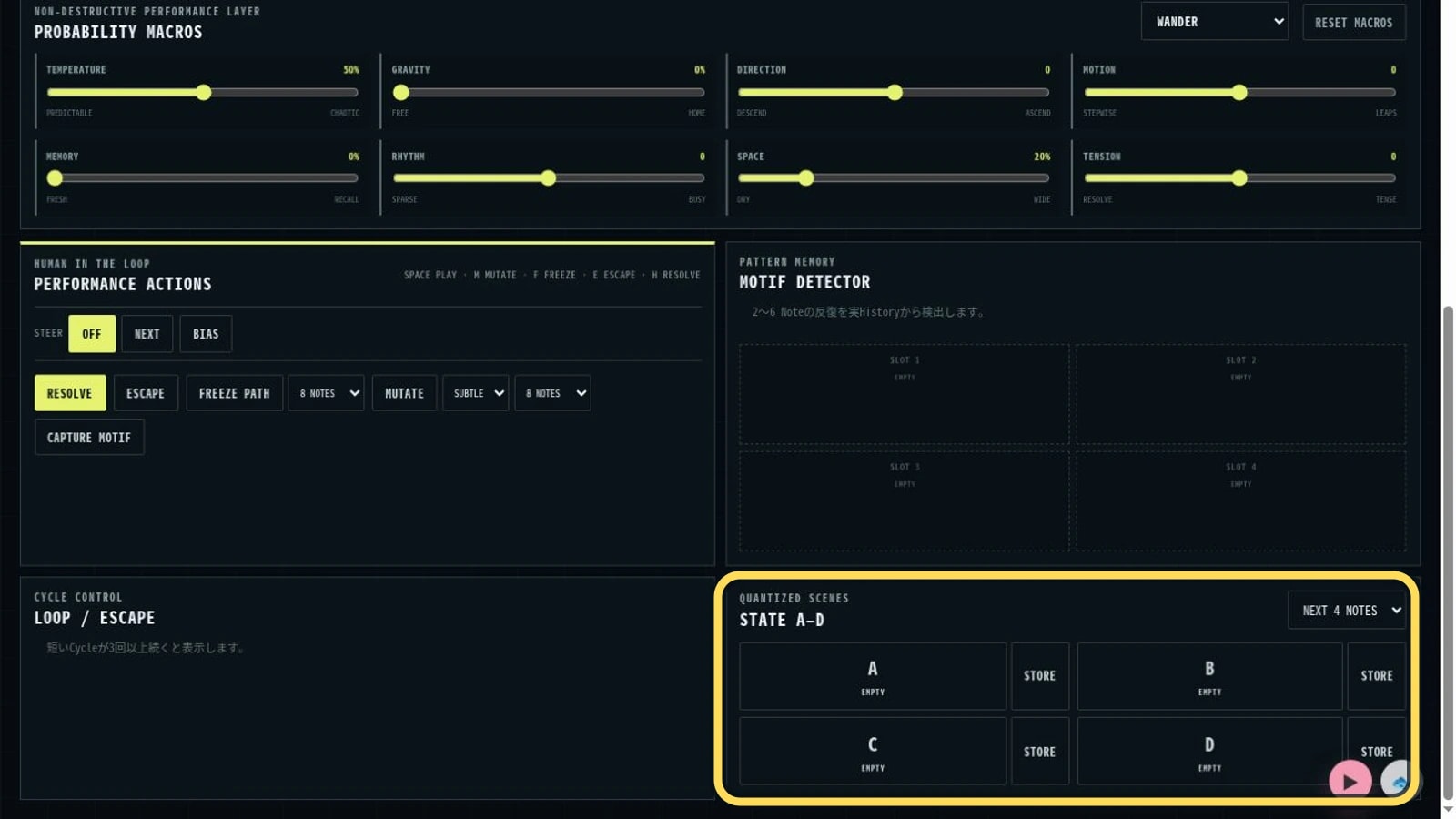1456x819 pixels.
Task: Click the Direction slider handle
Action: point(895,92)
